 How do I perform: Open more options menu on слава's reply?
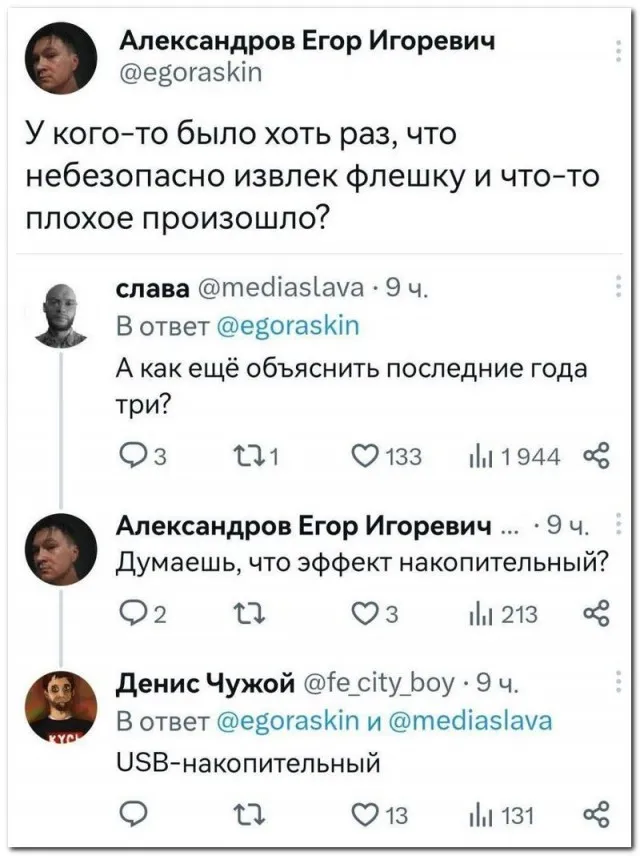tap(612, 292)
